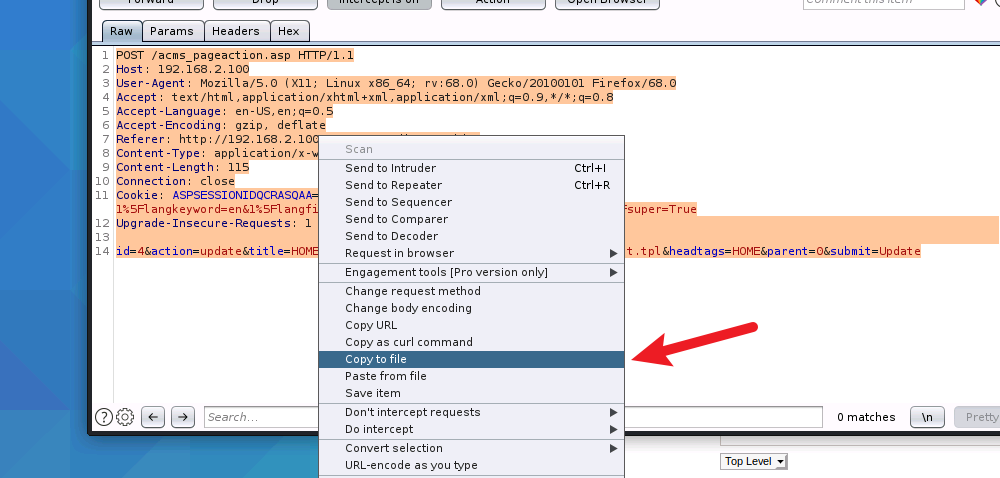This screenshot has height=478, width=1000.
Task: Switch to the Params tab
Action: [x=172, y=31]
